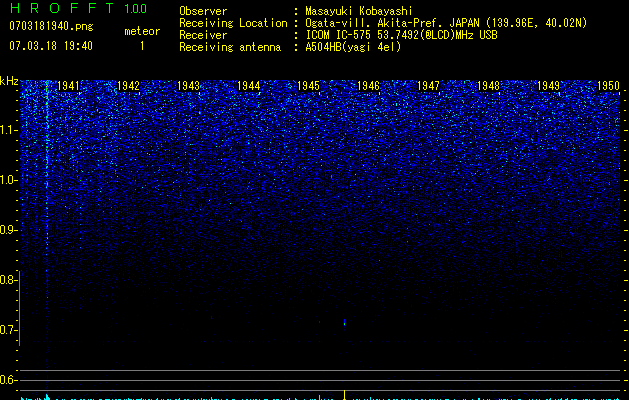Click the meteor echo blip near 0.7 kHz
This screenshot has height=400, width=629.
[x=344, y=323]
